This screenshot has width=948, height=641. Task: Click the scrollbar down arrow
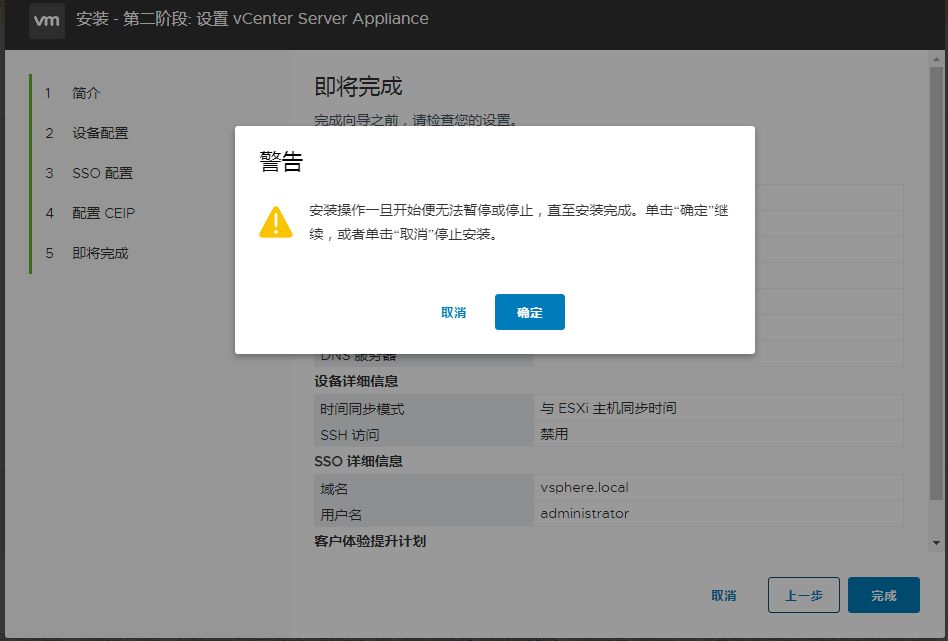click(x=936, y=543)
